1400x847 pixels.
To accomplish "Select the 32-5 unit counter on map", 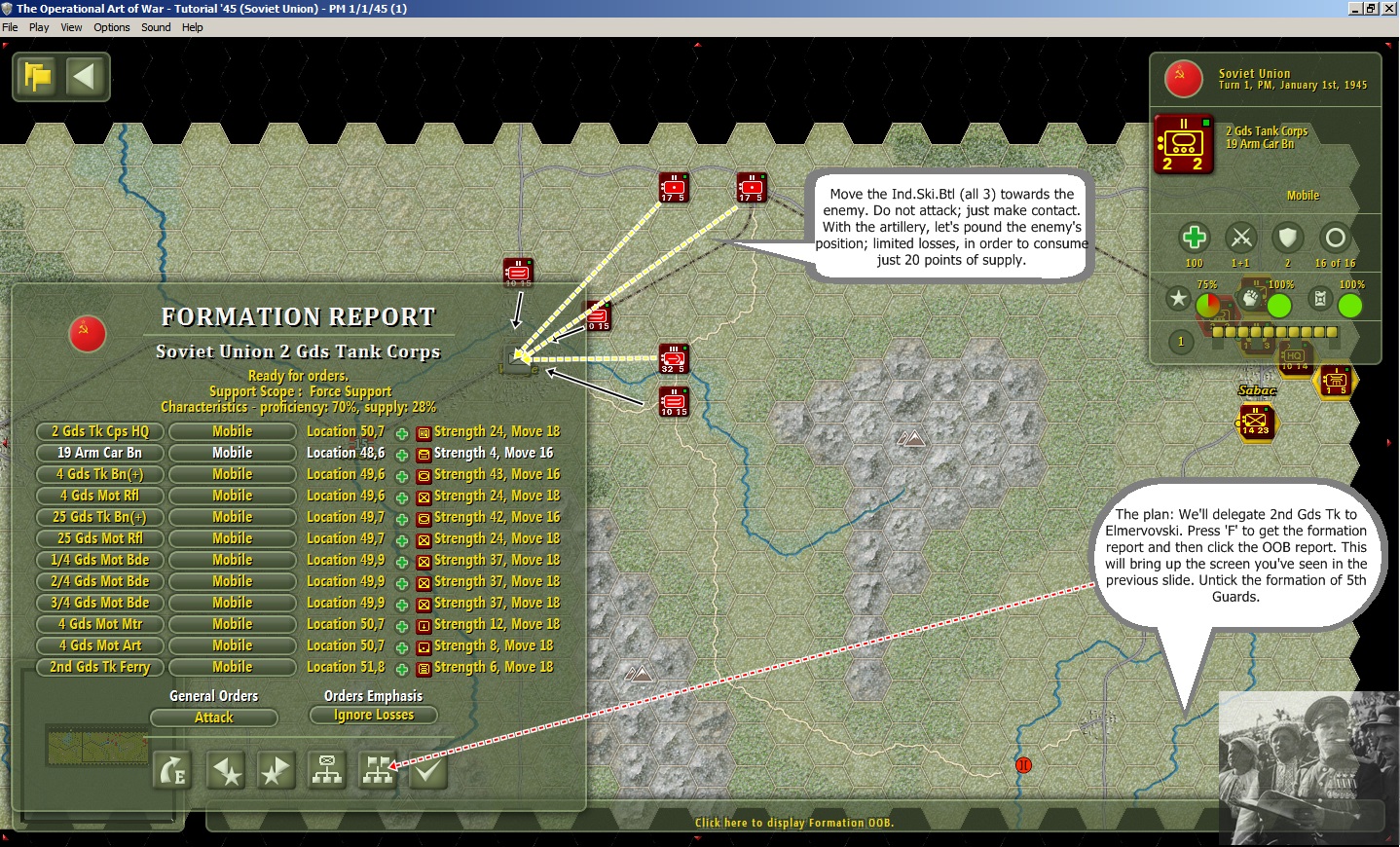I will 674,359.
